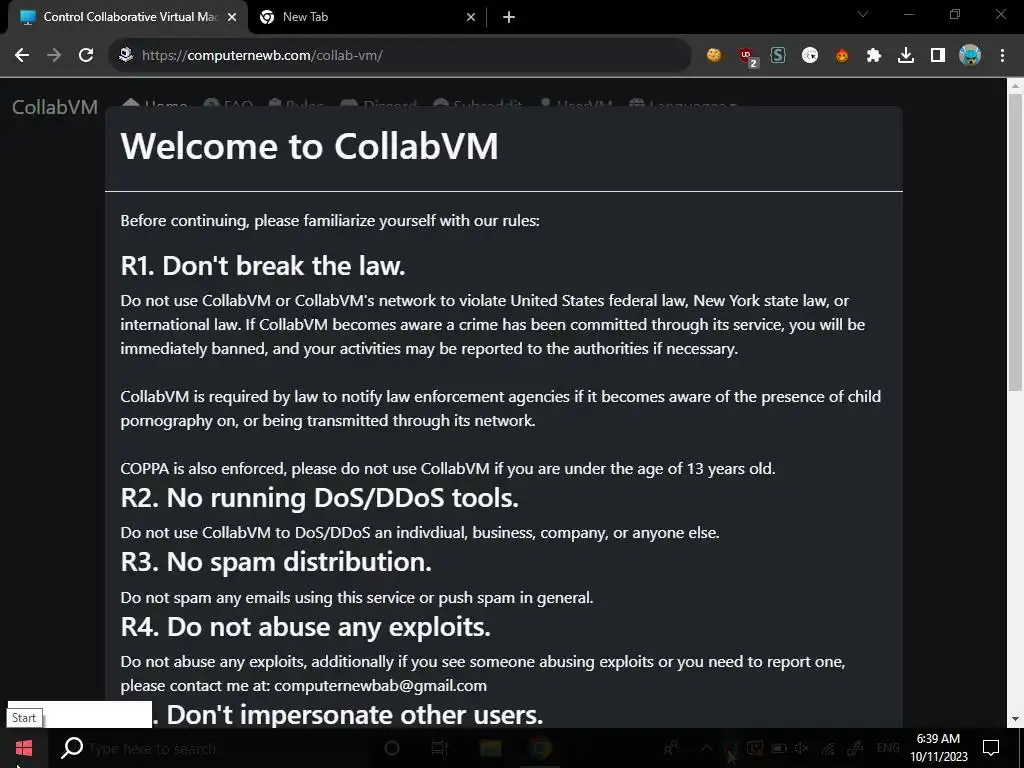Open the tab search chevron

click(863, 14)
